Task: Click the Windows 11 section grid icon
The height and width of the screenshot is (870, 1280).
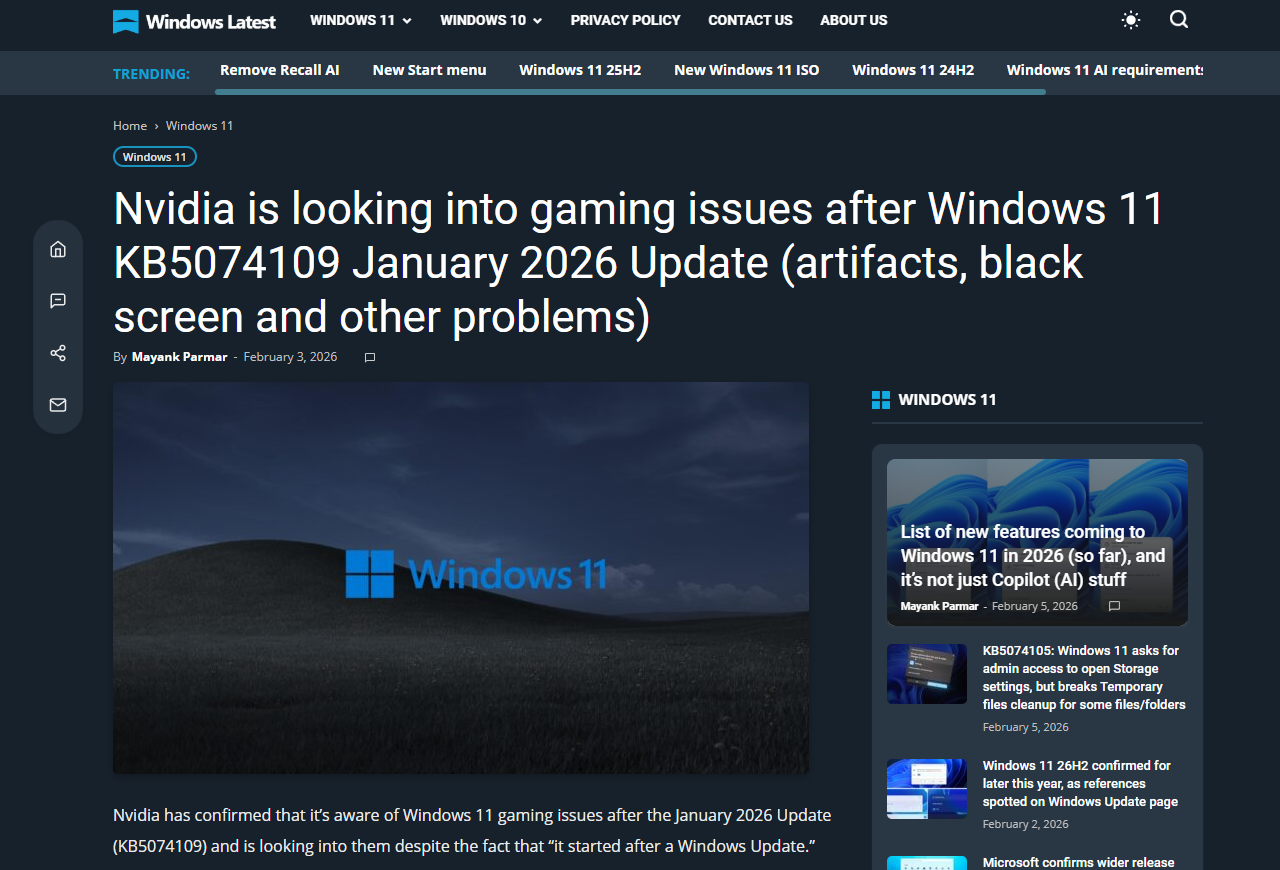Action: [881, 400]
